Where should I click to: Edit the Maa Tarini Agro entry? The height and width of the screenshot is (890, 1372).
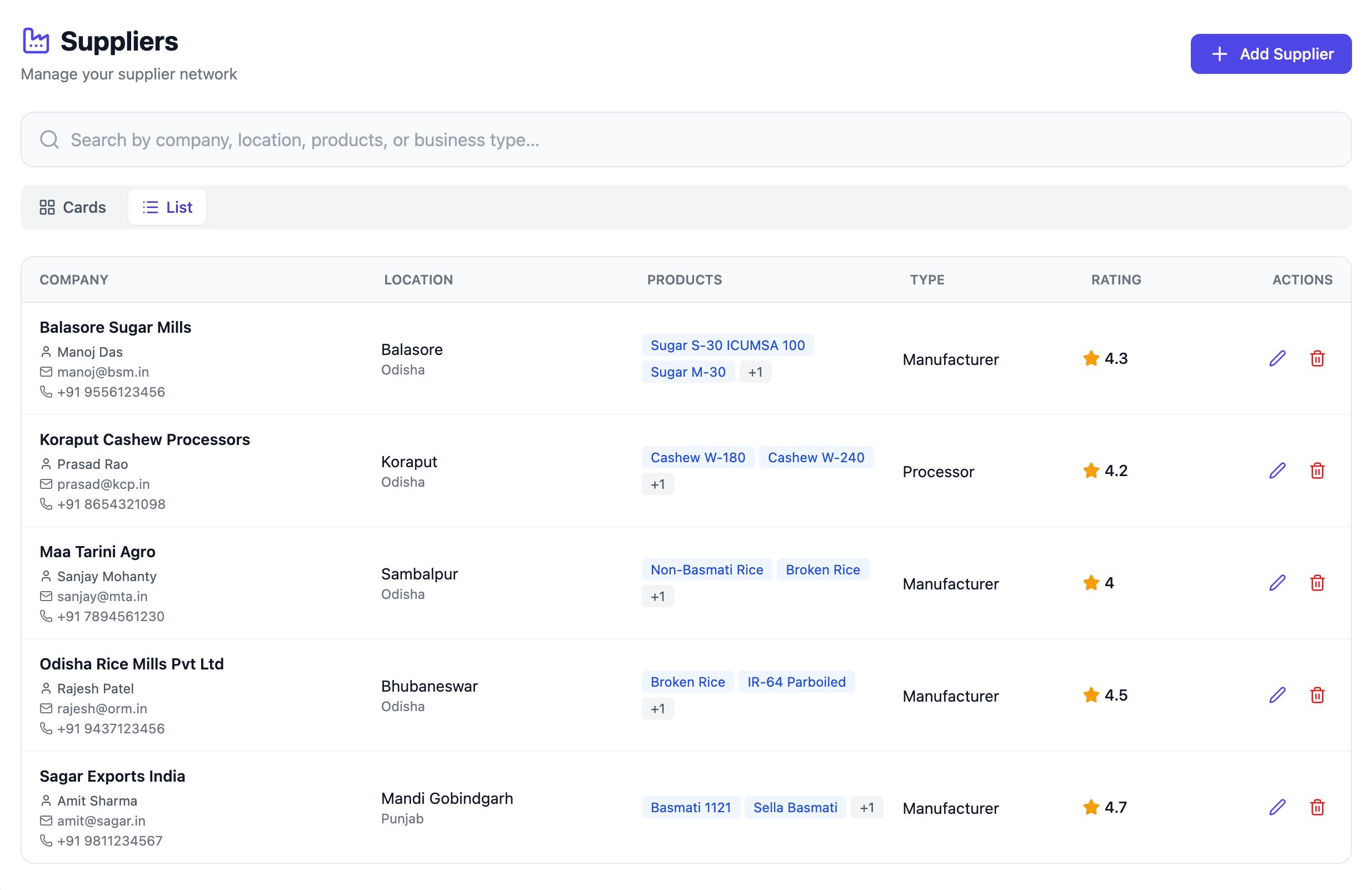click(x=1278, y=583)
